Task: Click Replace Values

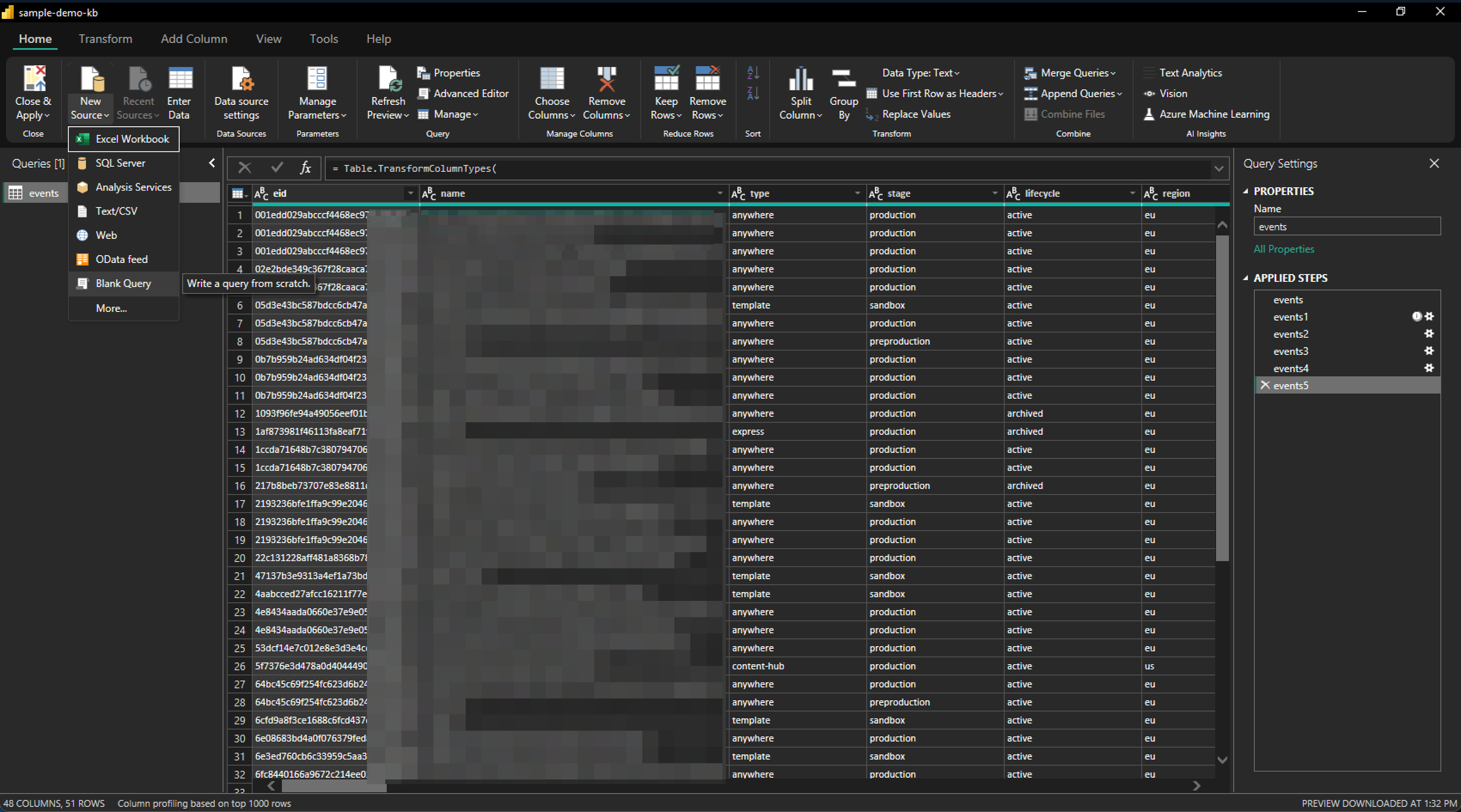Action: pyautogui.click(x=908, y=114)
